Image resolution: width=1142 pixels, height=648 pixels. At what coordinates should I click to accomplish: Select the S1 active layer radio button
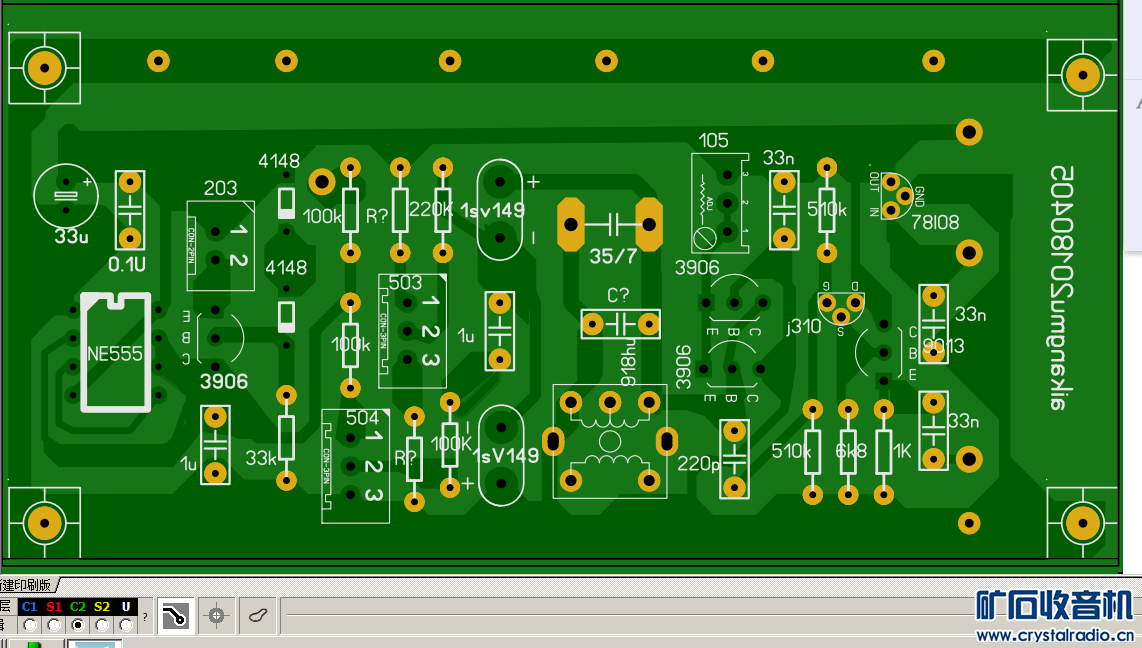[x=54, y=625]
